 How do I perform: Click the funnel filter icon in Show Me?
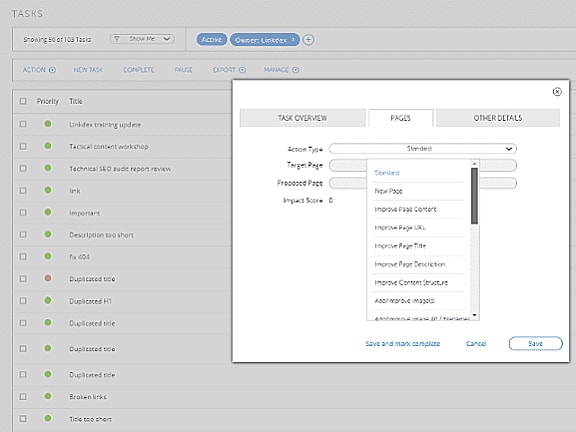(116, 39)
